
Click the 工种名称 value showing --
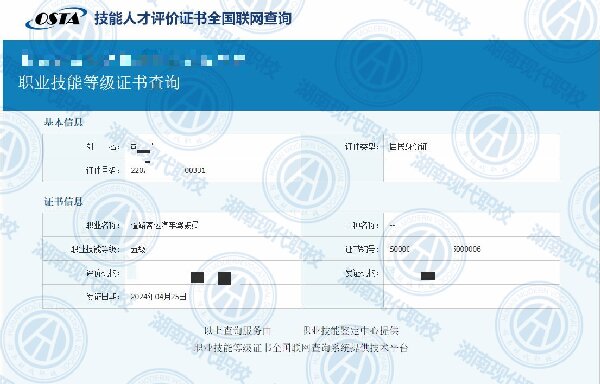(392, 226)
